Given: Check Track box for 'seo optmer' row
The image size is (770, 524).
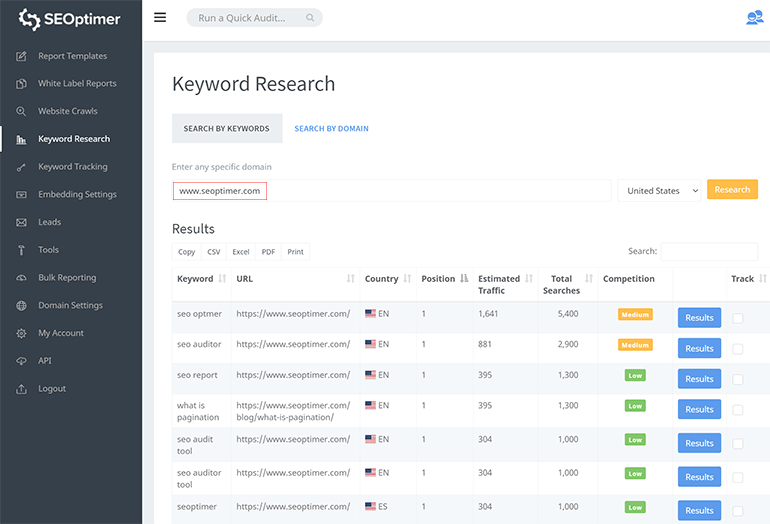Looking at the screenshot, I should pos(738,318).
